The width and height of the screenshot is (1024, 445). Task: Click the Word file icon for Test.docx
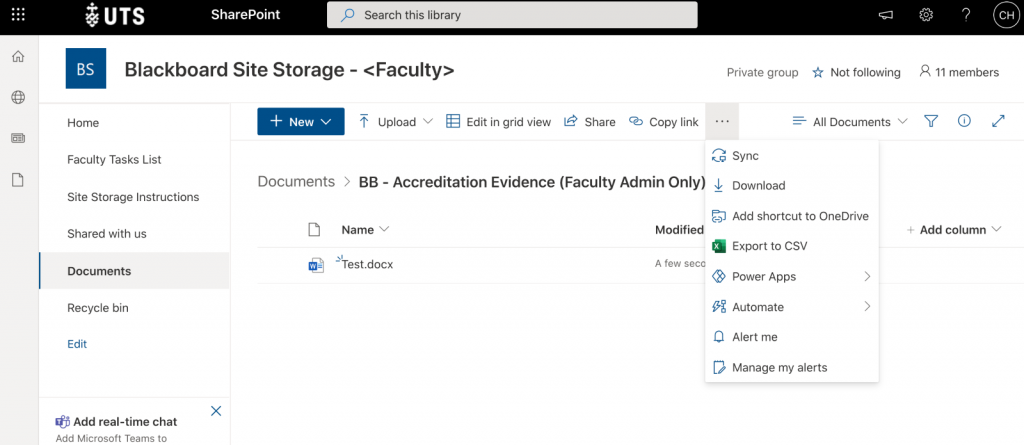[316, 265]
